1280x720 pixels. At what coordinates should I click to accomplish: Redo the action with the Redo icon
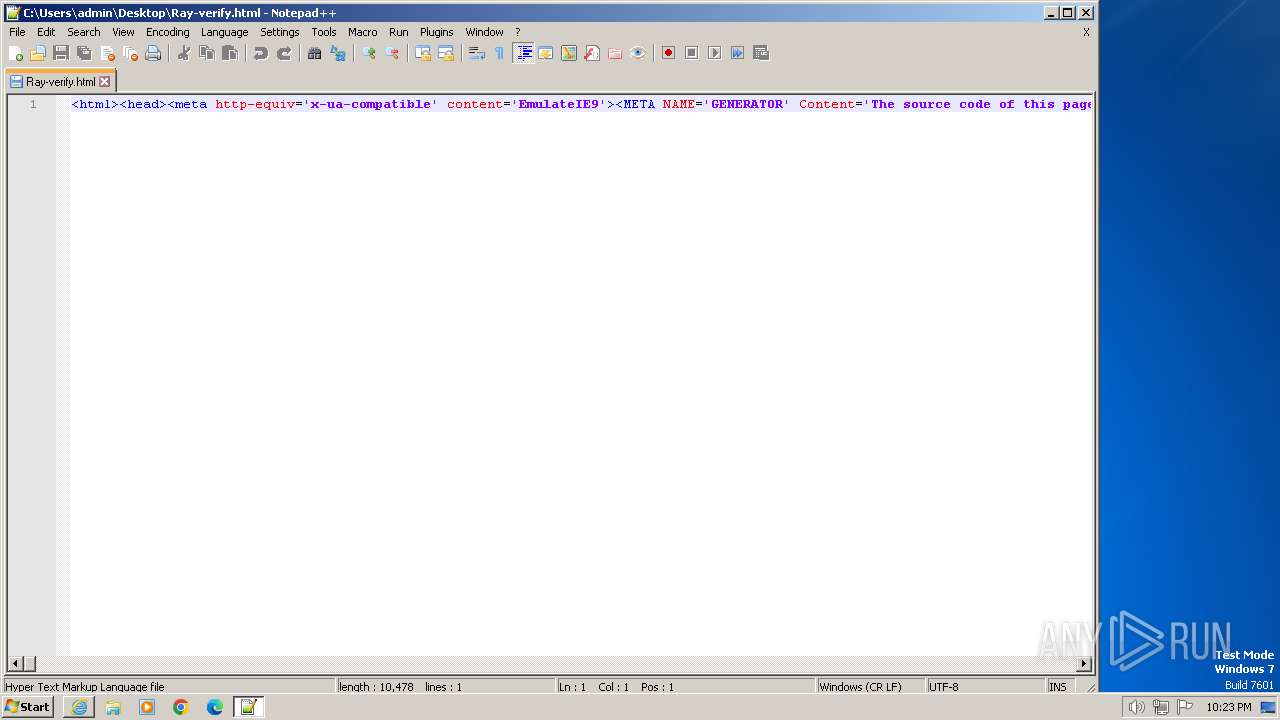[284, 53]
